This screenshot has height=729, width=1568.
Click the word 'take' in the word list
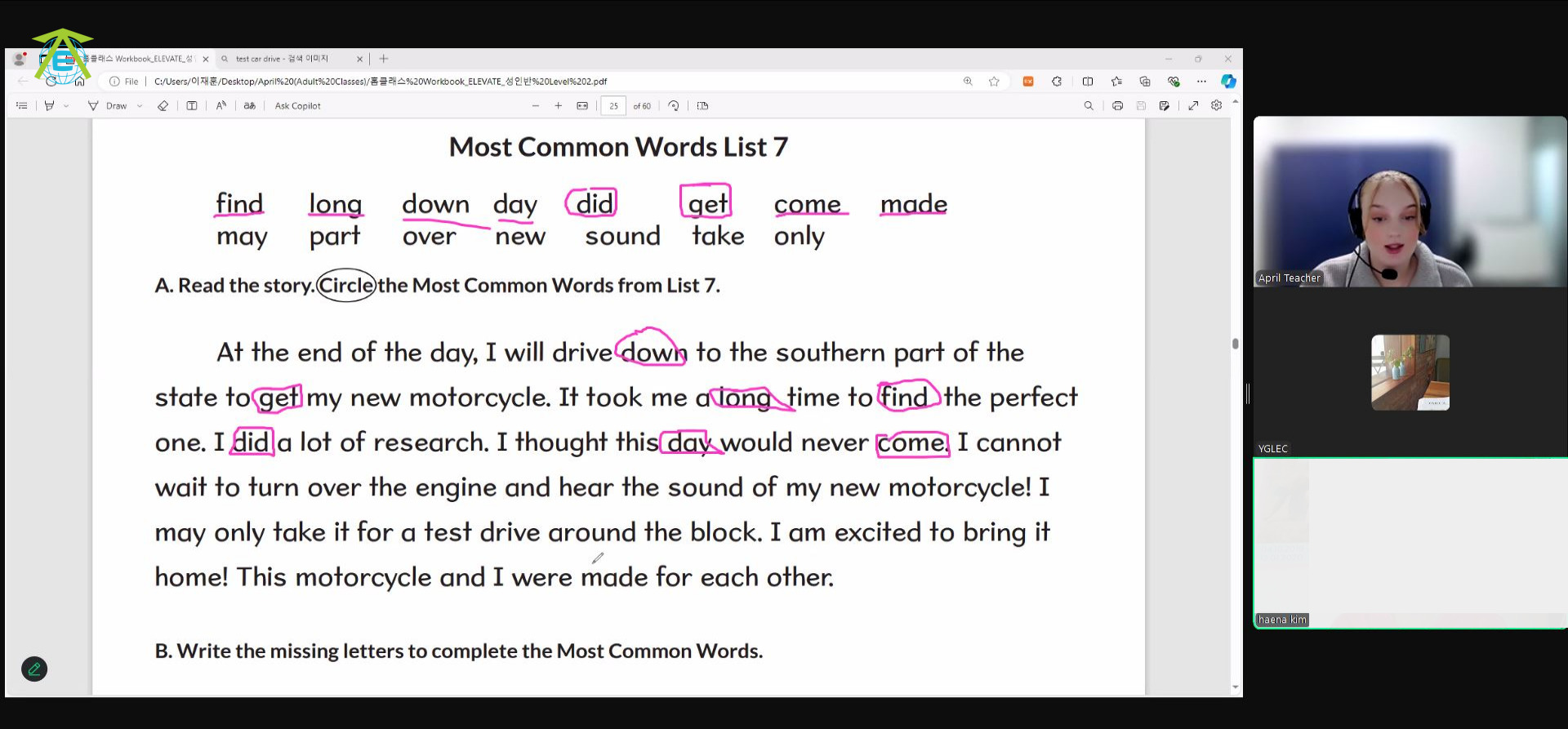click(718, 236)
